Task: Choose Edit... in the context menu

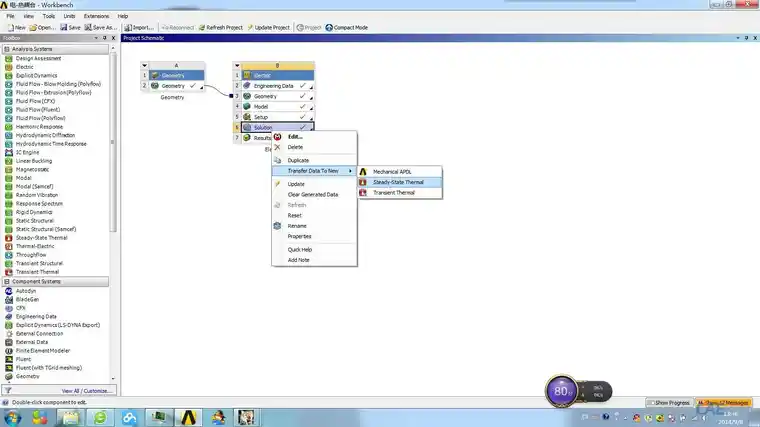Action: (314, 137)
